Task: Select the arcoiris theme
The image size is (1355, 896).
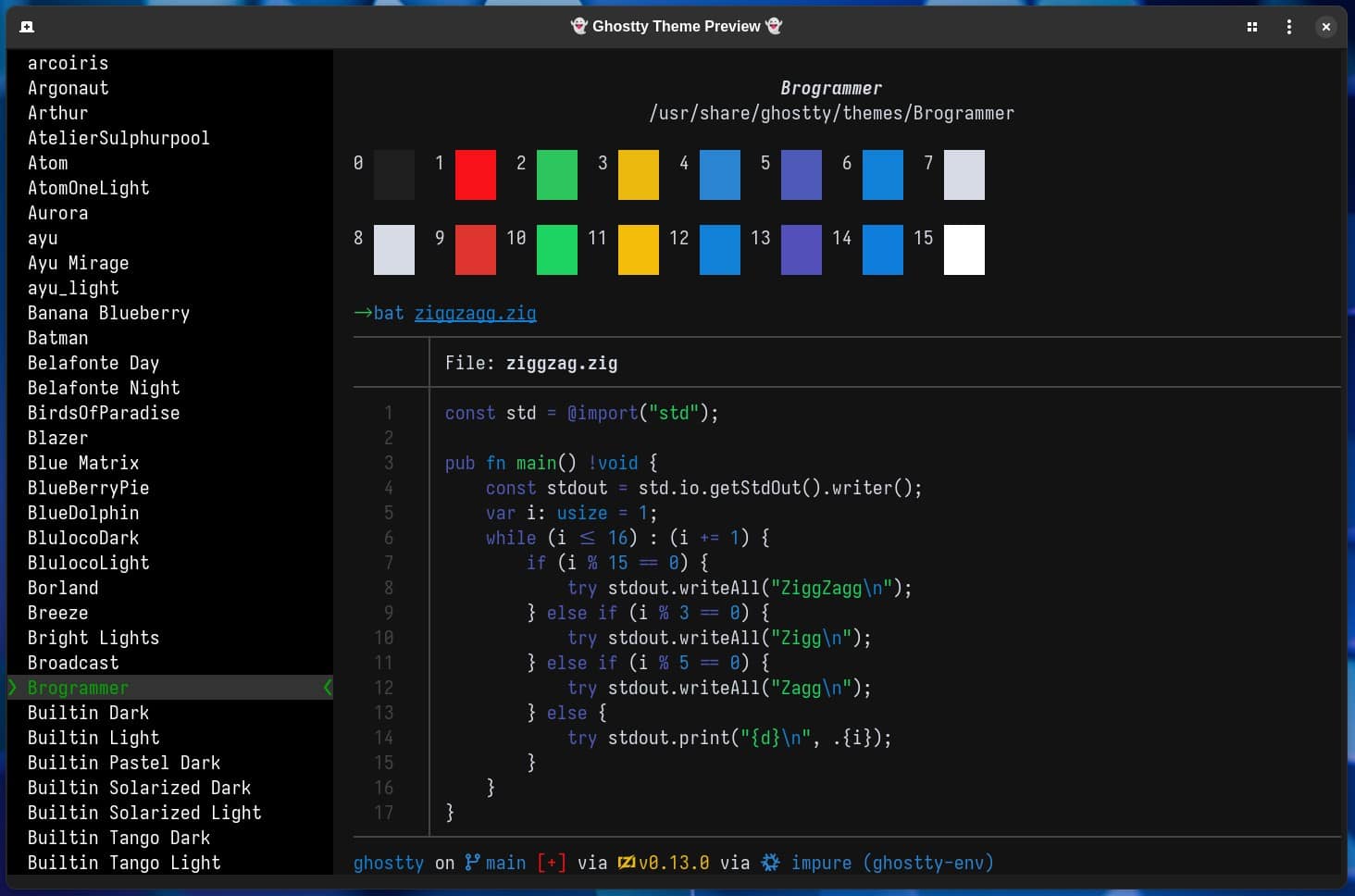Action: [68, 63]
